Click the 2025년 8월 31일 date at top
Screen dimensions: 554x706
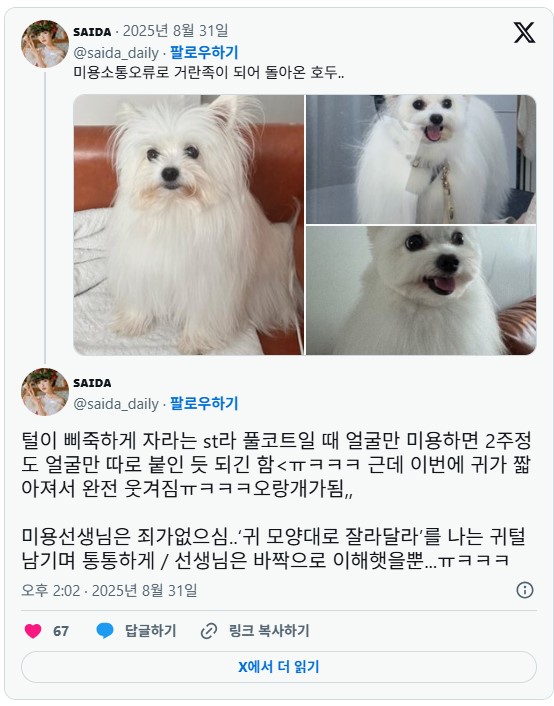tap(176, 31)
